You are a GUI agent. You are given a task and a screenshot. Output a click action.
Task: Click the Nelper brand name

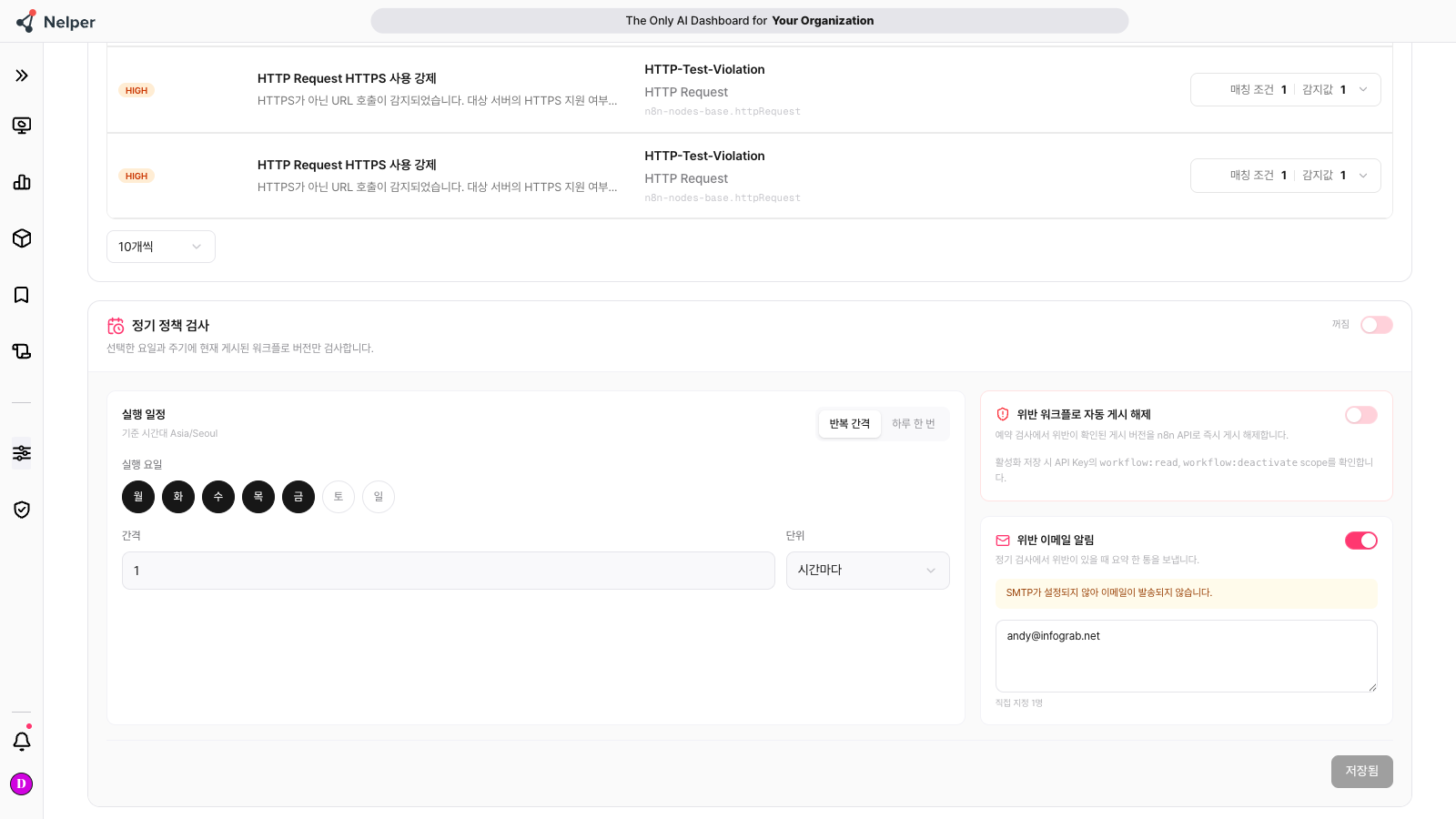[x=69, y=22]
